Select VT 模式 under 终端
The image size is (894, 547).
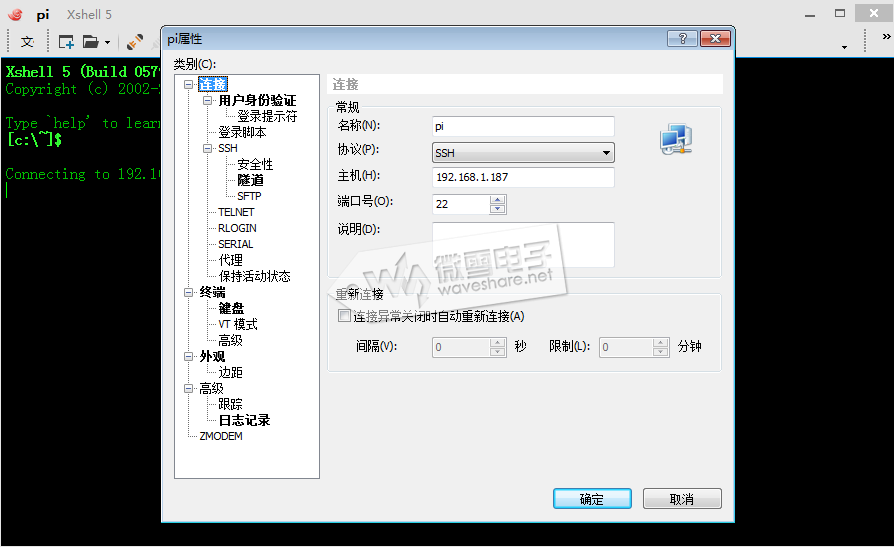(x=238, y=325)
